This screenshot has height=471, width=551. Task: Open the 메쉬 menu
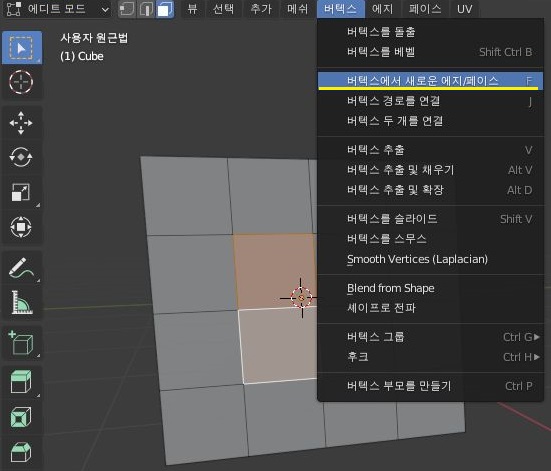pos(298,9)
